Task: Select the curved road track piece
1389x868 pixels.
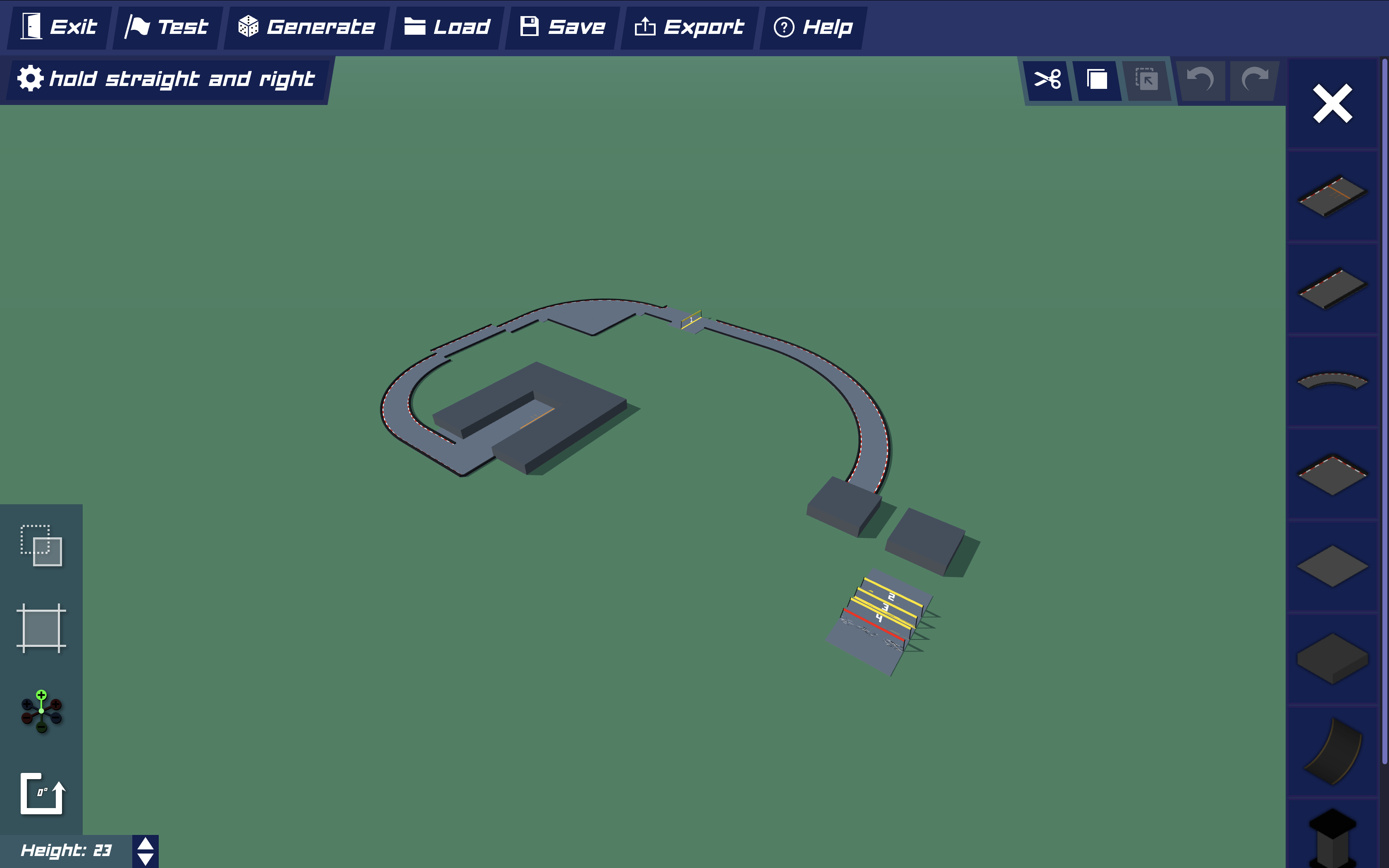Action: point(1332,380)
